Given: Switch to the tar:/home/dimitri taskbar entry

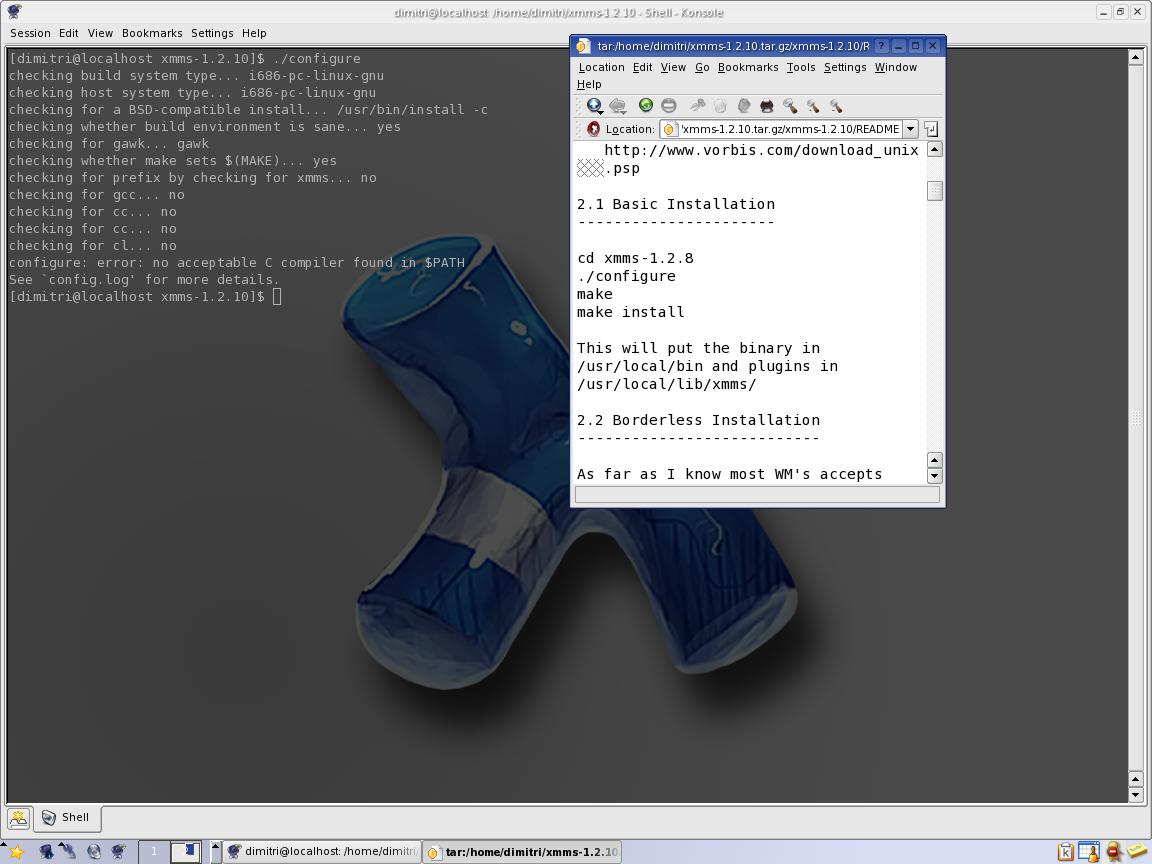Looking at the screenshot, I should [x=522, y=852].
